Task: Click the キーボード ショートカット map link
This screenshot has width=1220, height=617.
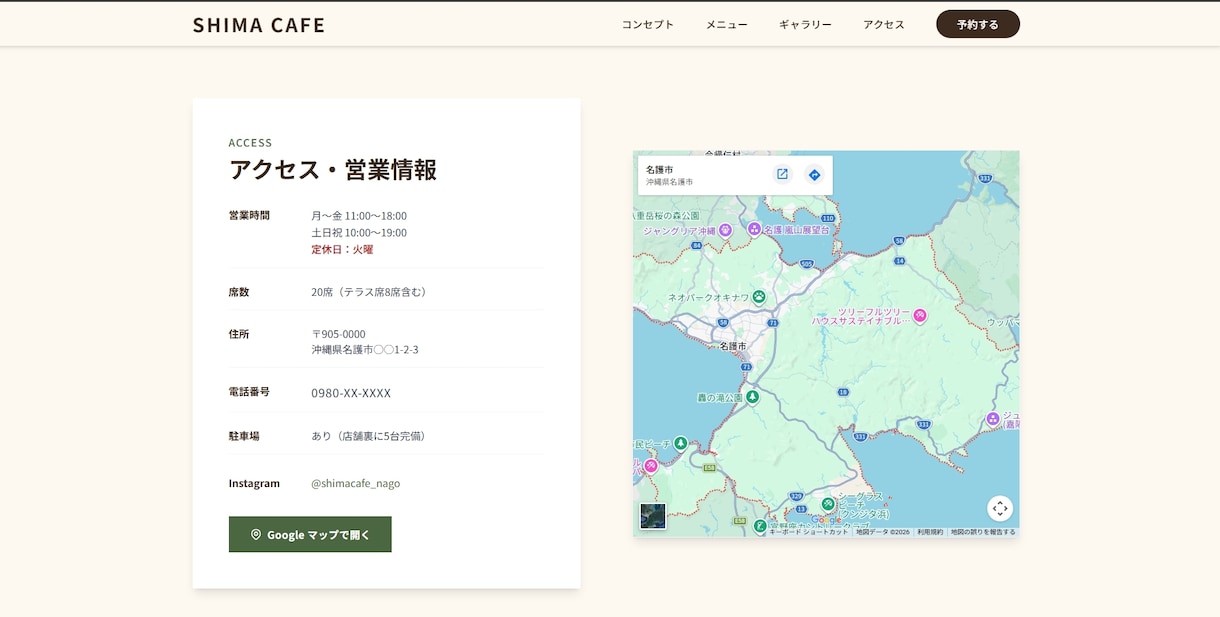Action: pyautogui.click(x=809, y=532)
